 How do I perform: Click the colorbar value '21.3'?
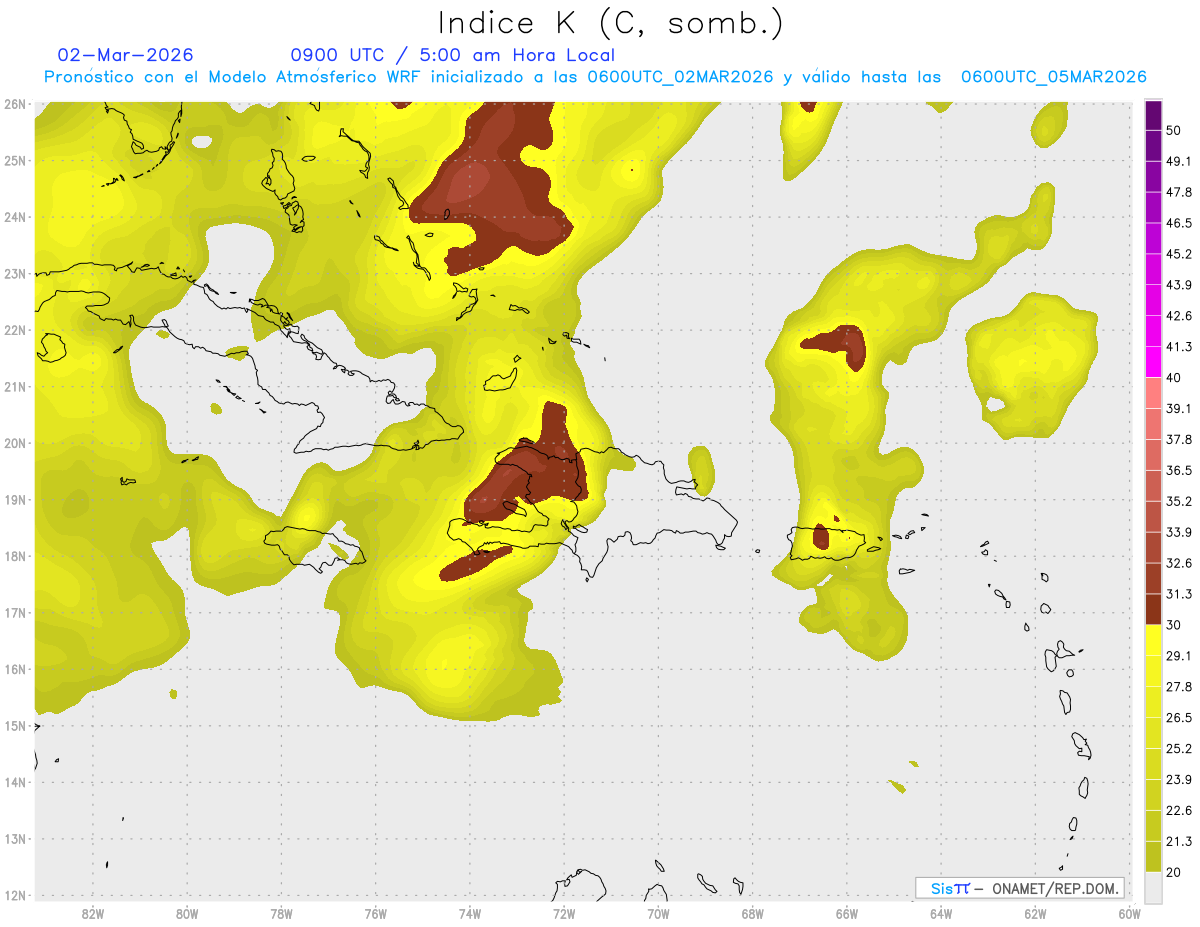1179,842
